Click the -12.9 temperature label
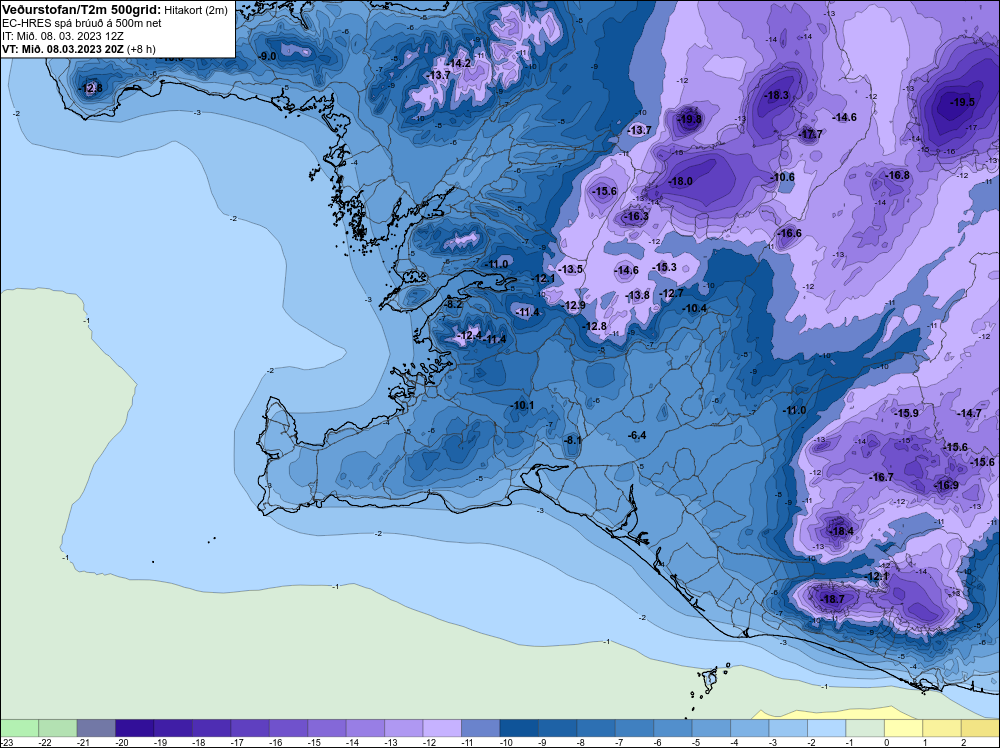This screenshot has height=748, width=1000. pyautogui.click(x=574, y=305)
